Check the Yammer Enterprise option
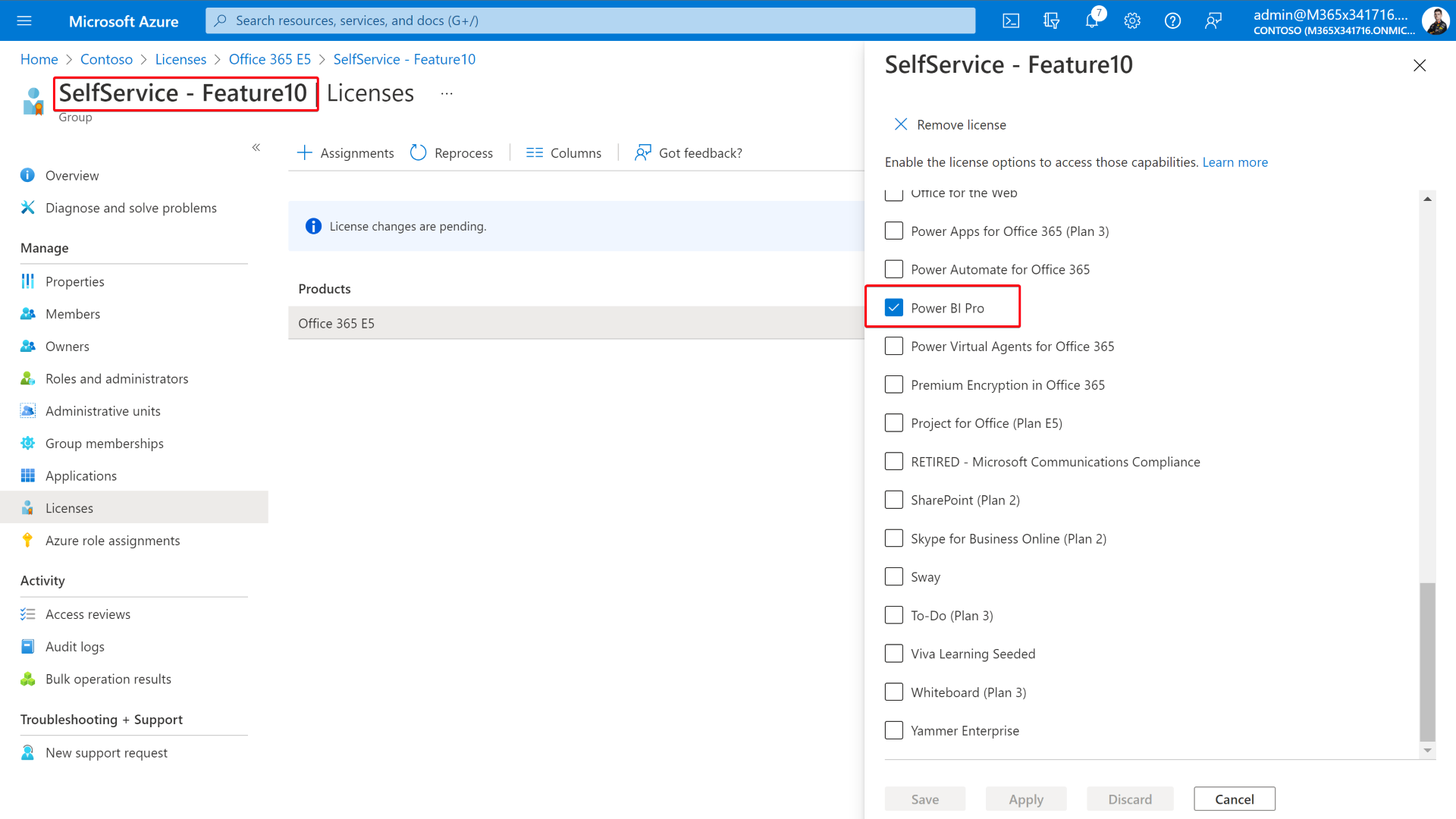1456x819 pixels. (x=894, y=730)
